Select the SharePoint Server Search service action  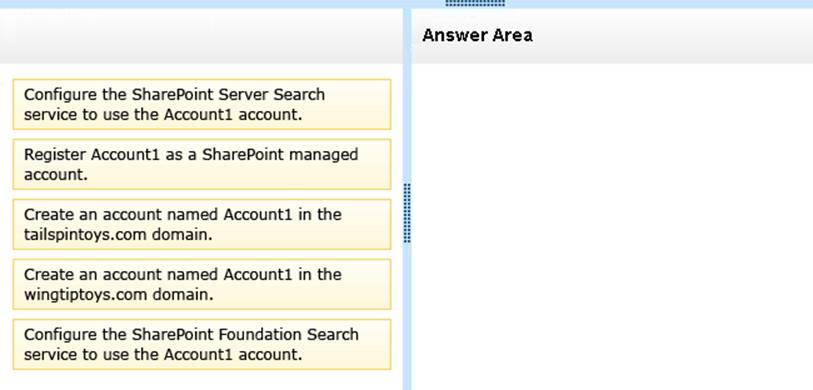202,104
